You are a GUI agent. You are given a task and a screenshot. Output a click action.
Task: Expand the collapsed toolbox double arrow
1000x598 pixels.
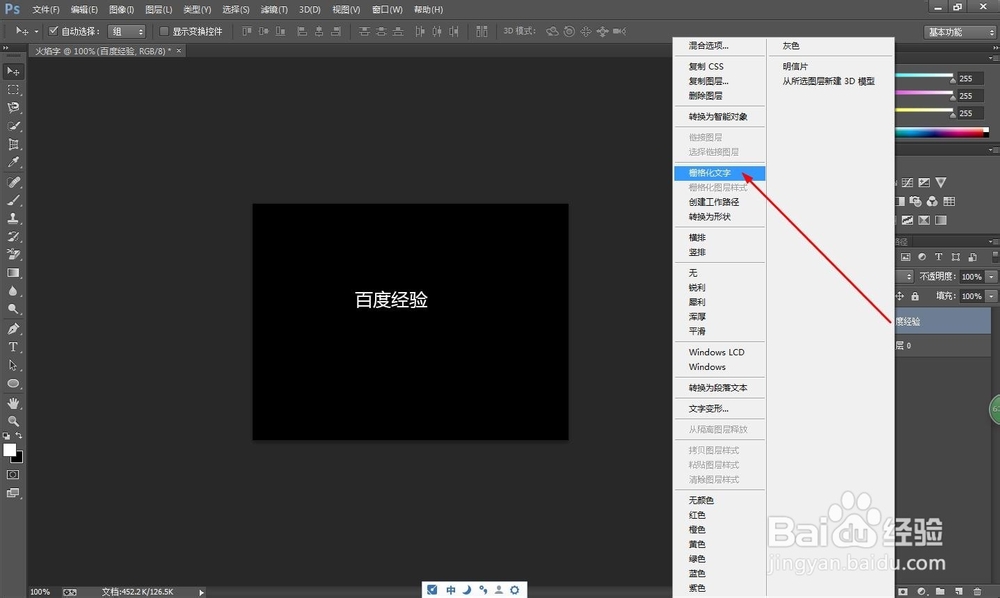pyautogui.click(x=6, y=48)
